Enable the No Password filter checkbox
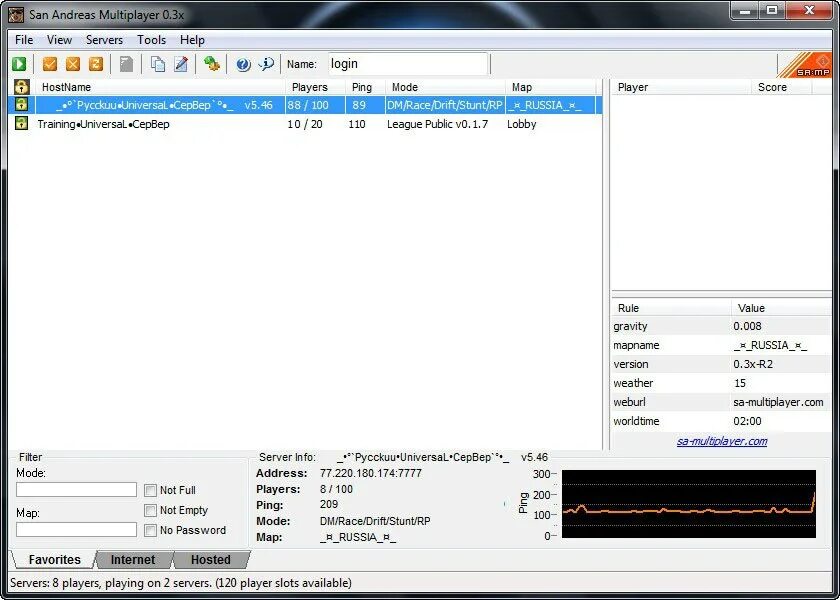 (151, 530)
